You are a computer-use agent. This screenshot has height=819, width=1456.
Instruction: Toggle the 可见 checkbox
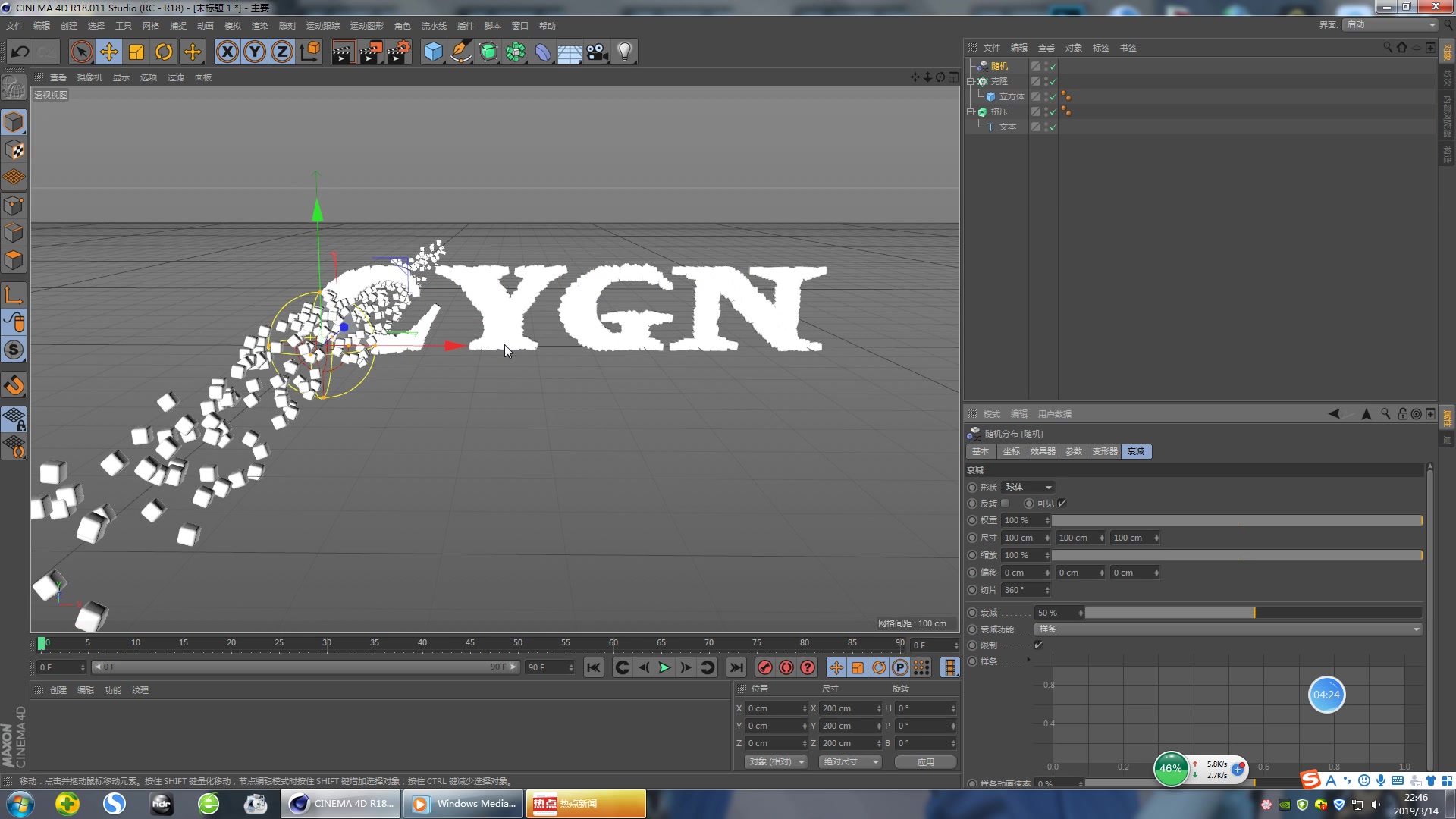pyautogui.click(x=1062, y=504)
